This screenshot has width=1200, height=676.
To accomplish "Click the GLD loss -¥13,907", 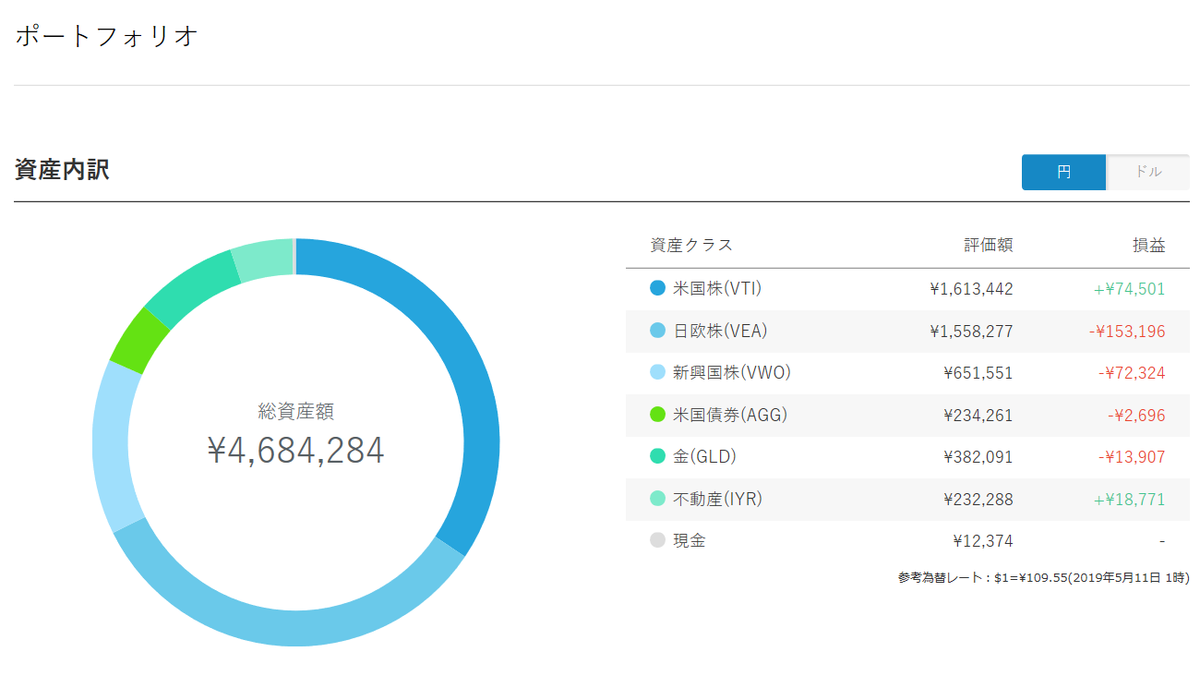I will tap(1131, 457).
